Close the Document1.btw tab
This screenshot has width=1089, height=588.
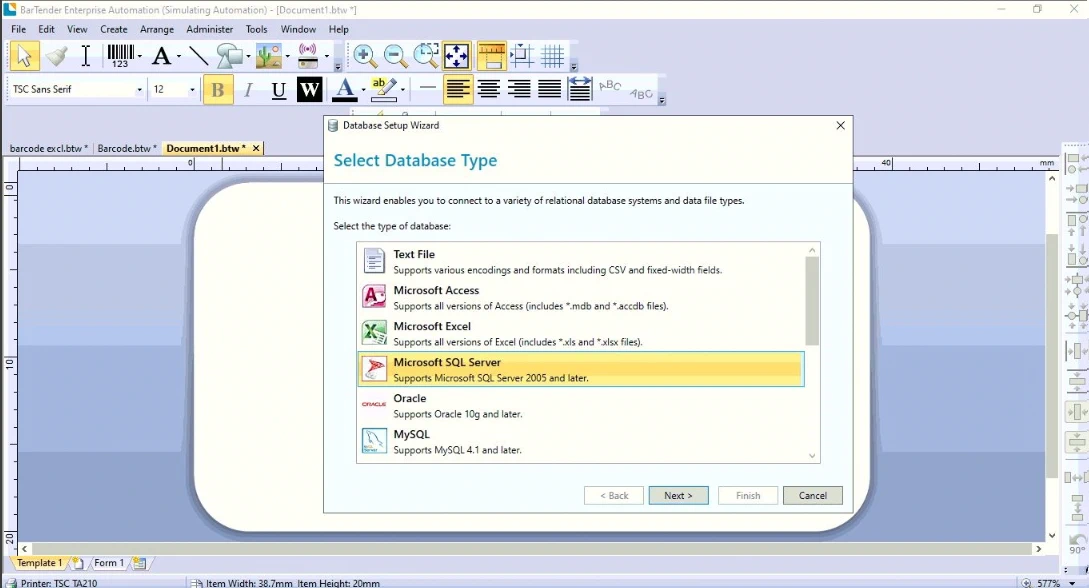tap(256, 148)
